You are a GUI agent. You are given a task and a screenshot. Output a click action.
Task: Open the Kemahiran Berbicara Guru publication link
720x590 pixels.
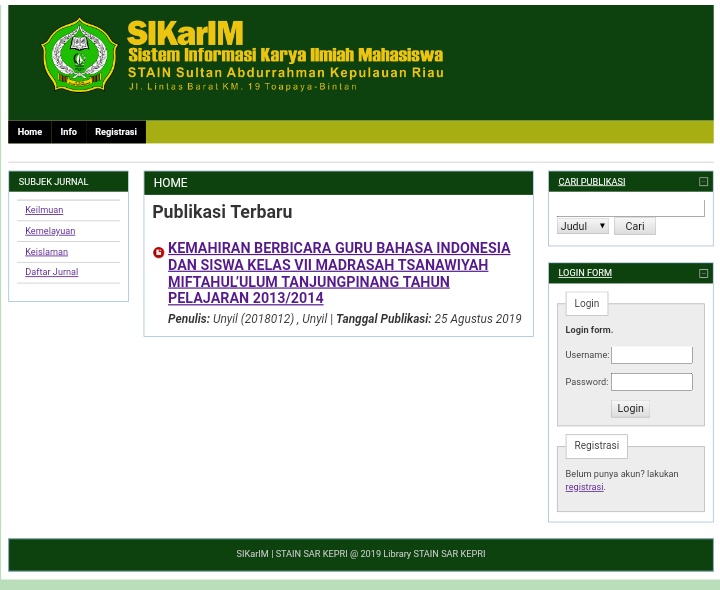click(339, 273)
